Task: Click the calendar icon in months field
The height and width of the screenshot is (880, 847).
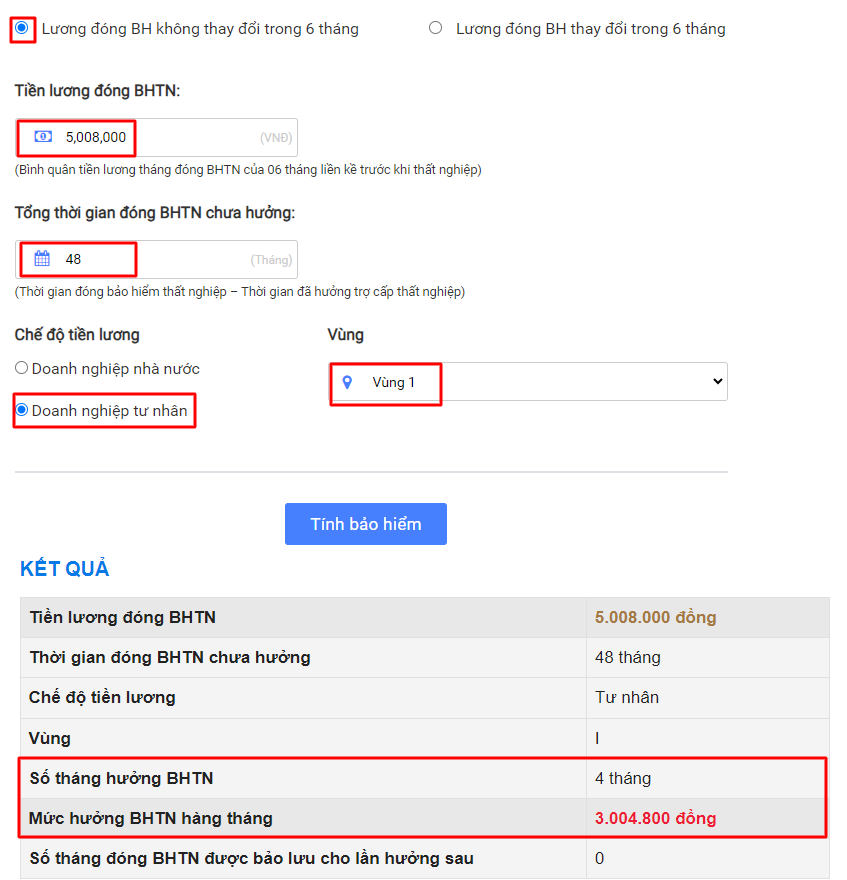Action: pyautogui.click(x=42, y=259)
